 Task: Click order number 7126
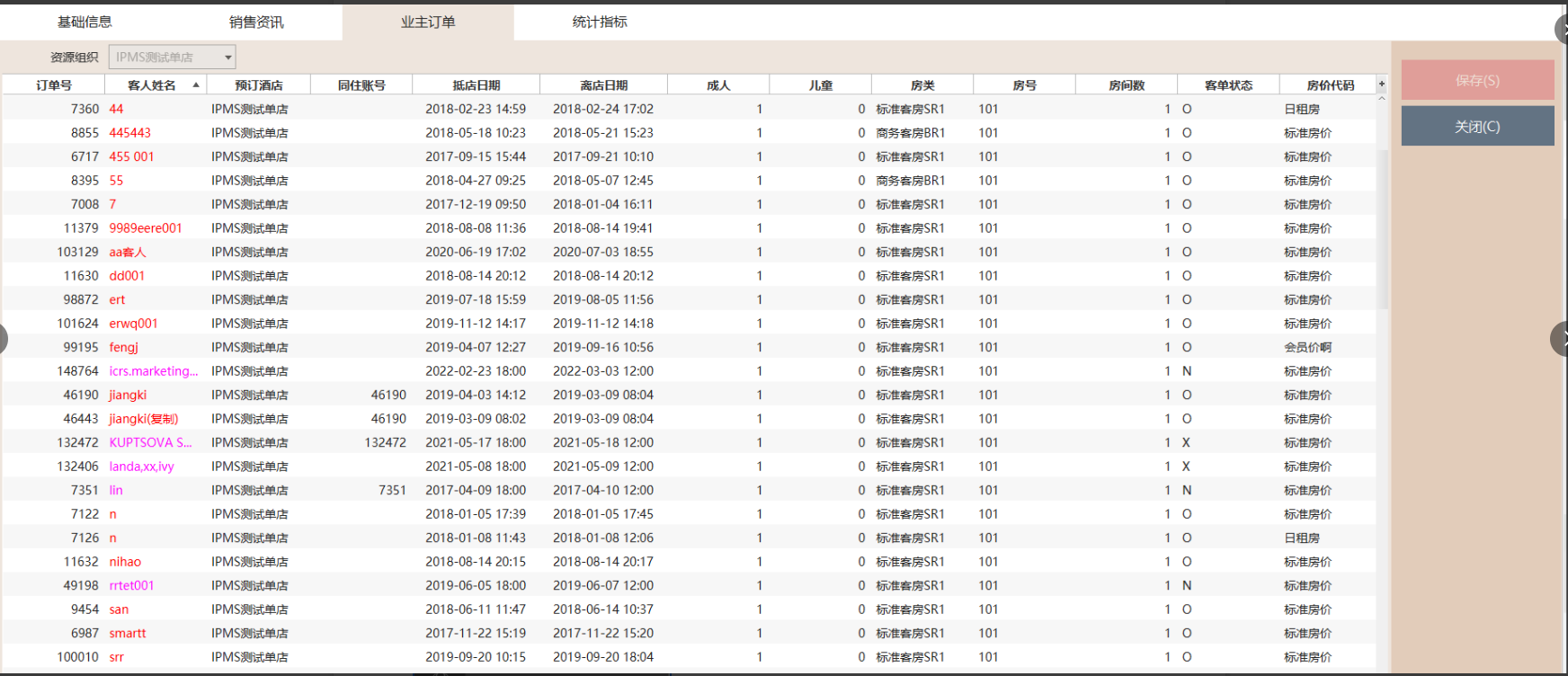click(x=85, y=538)
